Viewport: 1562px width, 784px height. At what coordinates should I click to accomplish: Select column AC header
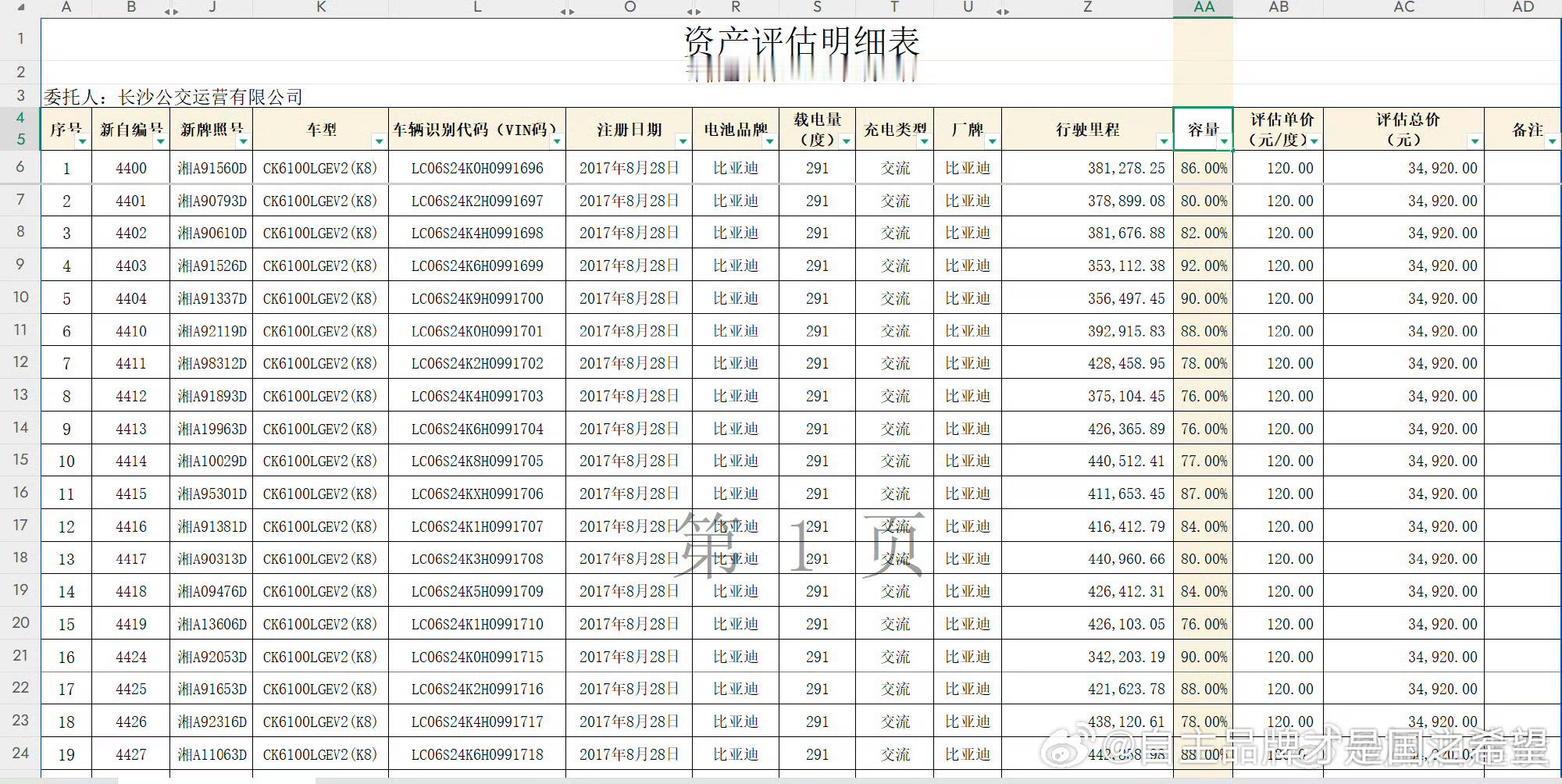click(1403, 8)
